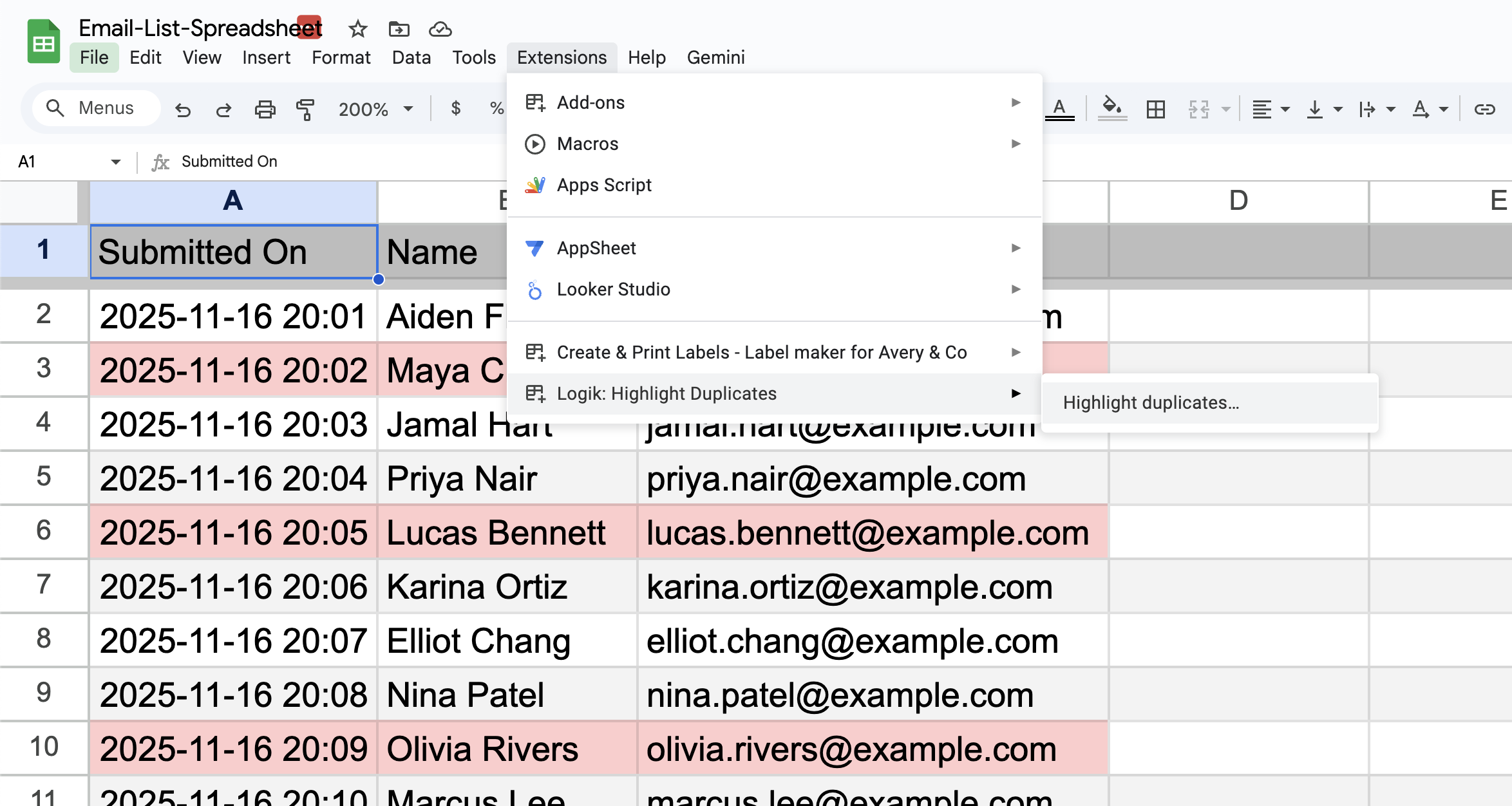Viewport: 1512px width, 806px height.
Task: Choose Highlight duplicates… submenu entry
Action: pos(1151,403)
